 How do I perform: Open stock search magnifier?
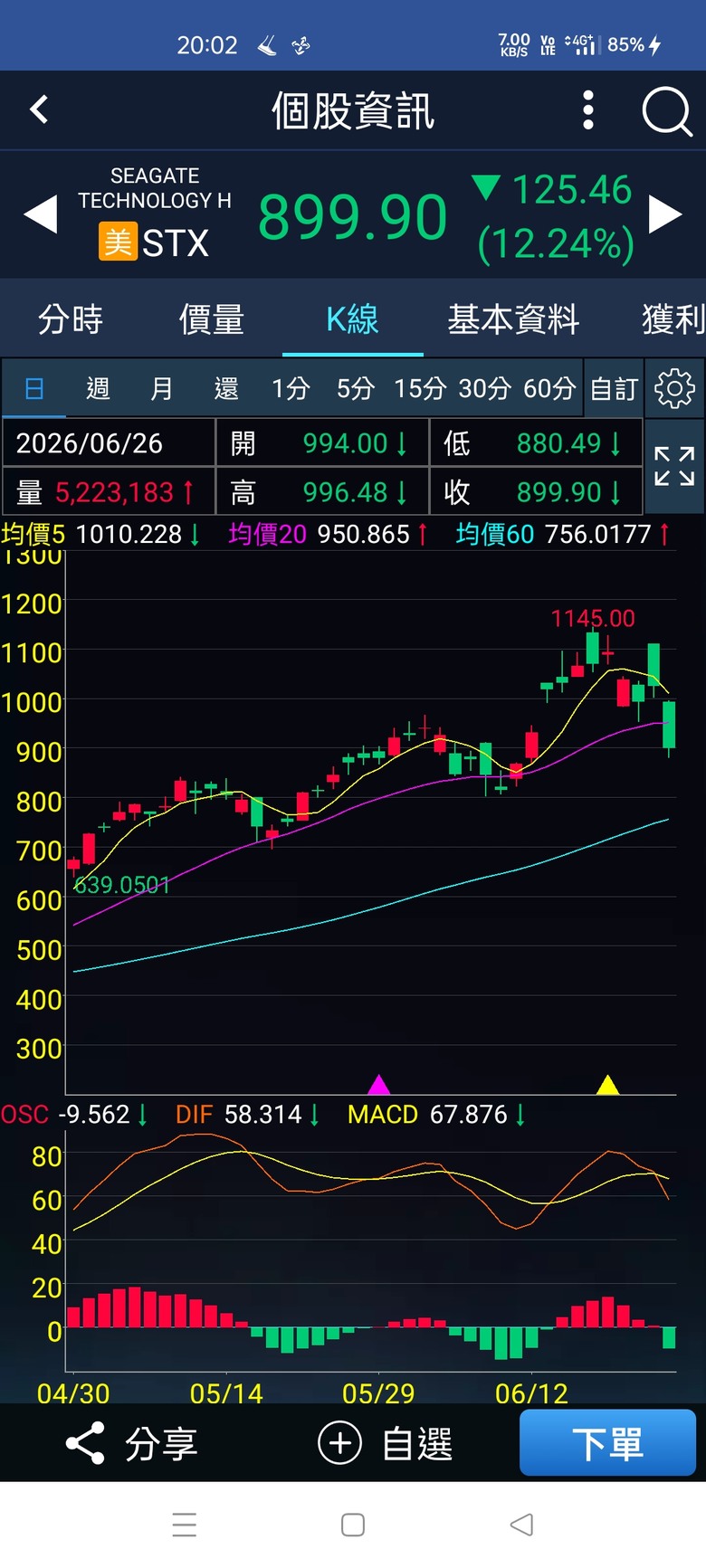(x=667, y=111)
